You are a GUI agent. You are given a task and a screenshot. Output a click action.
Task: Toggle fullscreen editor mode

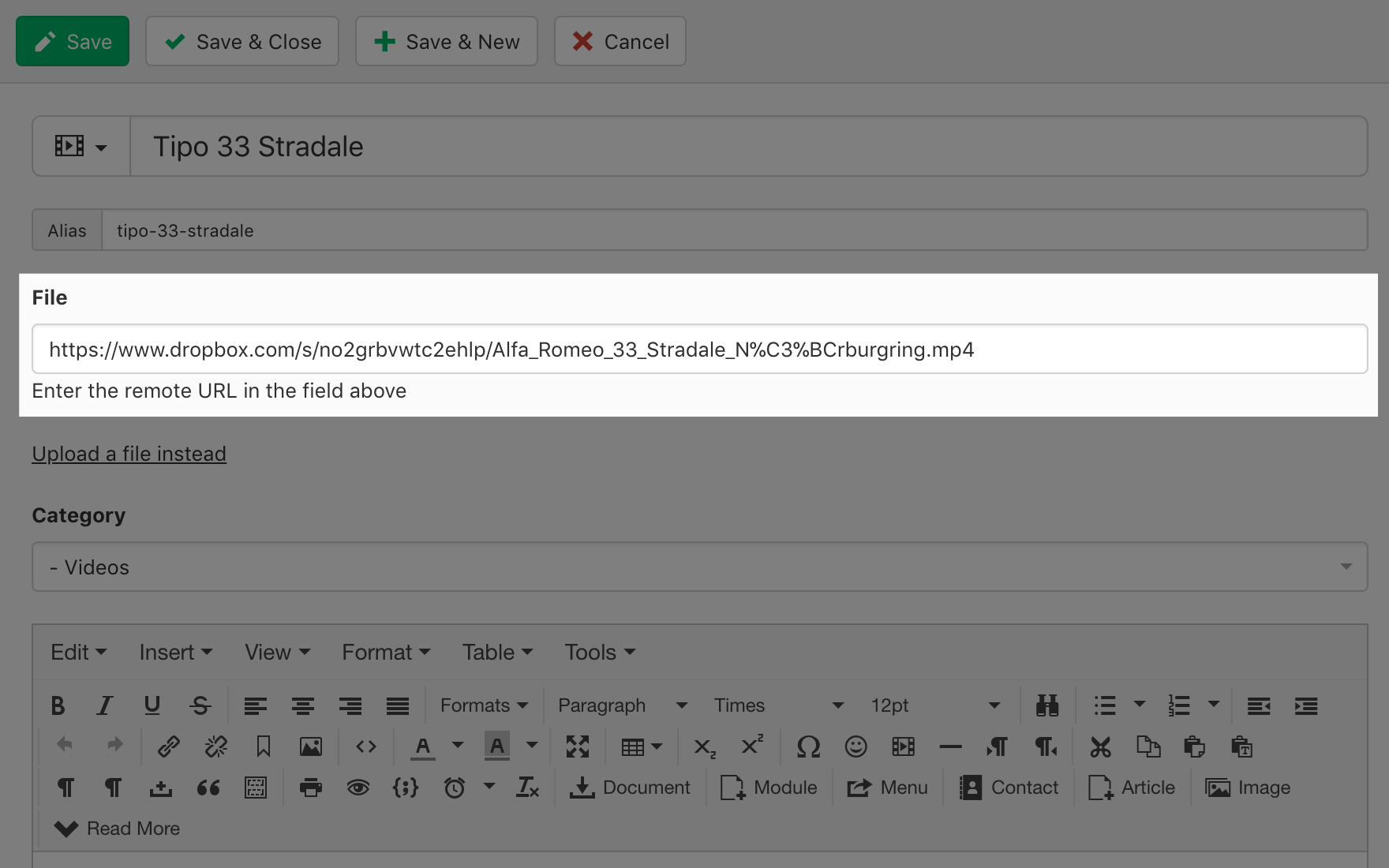tap(578, 746)
